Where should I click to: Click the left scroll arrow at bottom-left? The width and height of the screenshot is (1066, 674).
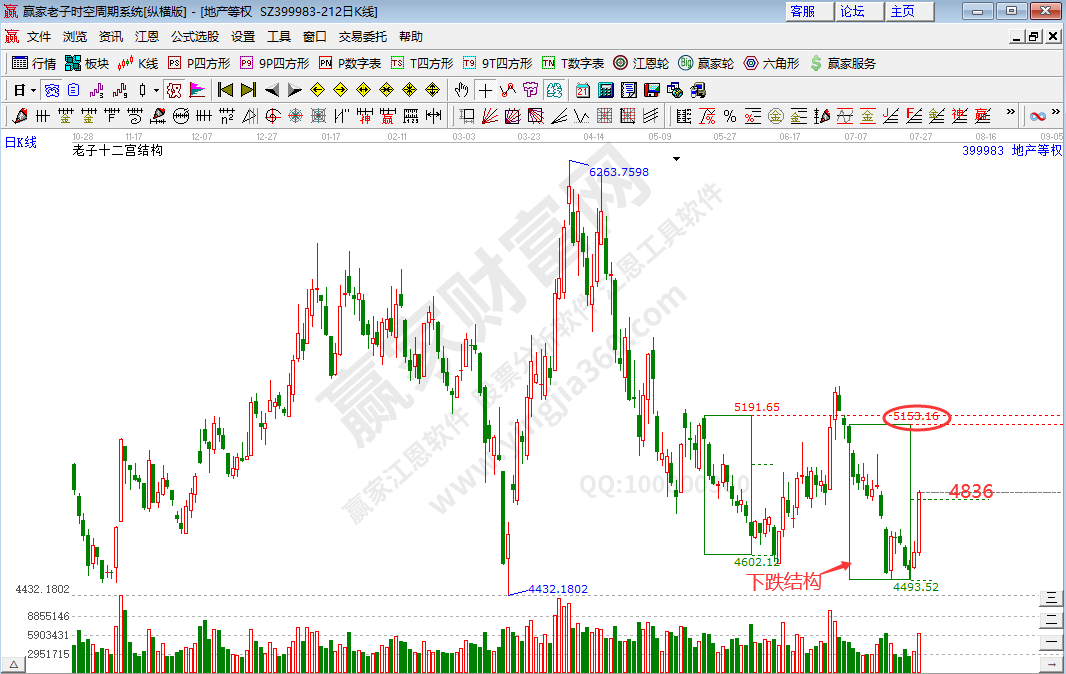(x=14, y=664)
